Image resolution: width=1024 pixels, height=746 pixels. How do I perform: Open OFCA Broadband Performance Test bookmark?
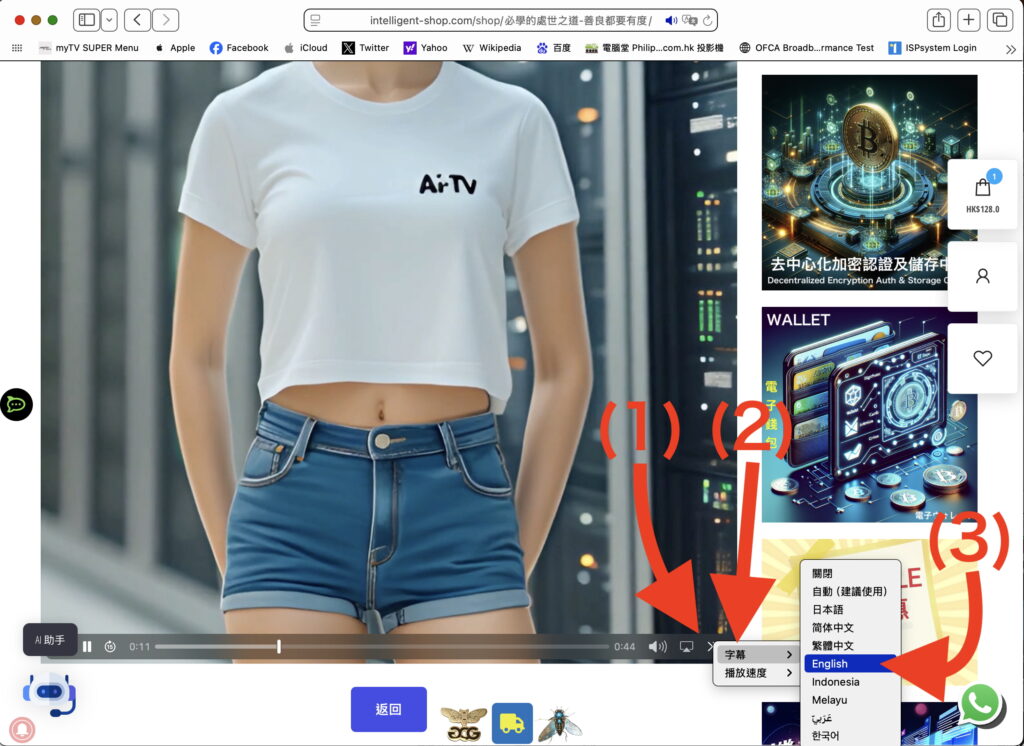(807, 48)
